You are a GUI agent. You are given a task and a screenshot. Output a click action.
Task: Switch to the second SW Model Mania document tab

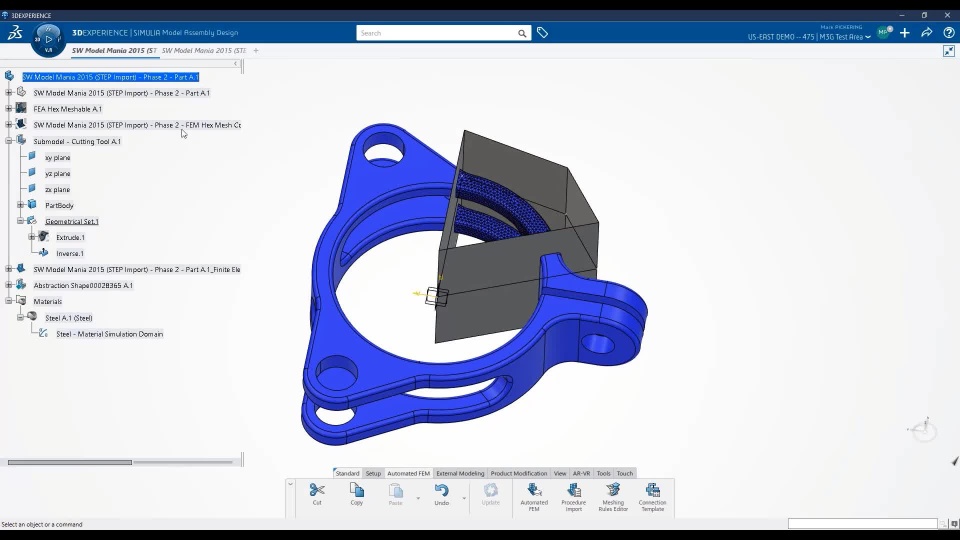tap(204, 50)
